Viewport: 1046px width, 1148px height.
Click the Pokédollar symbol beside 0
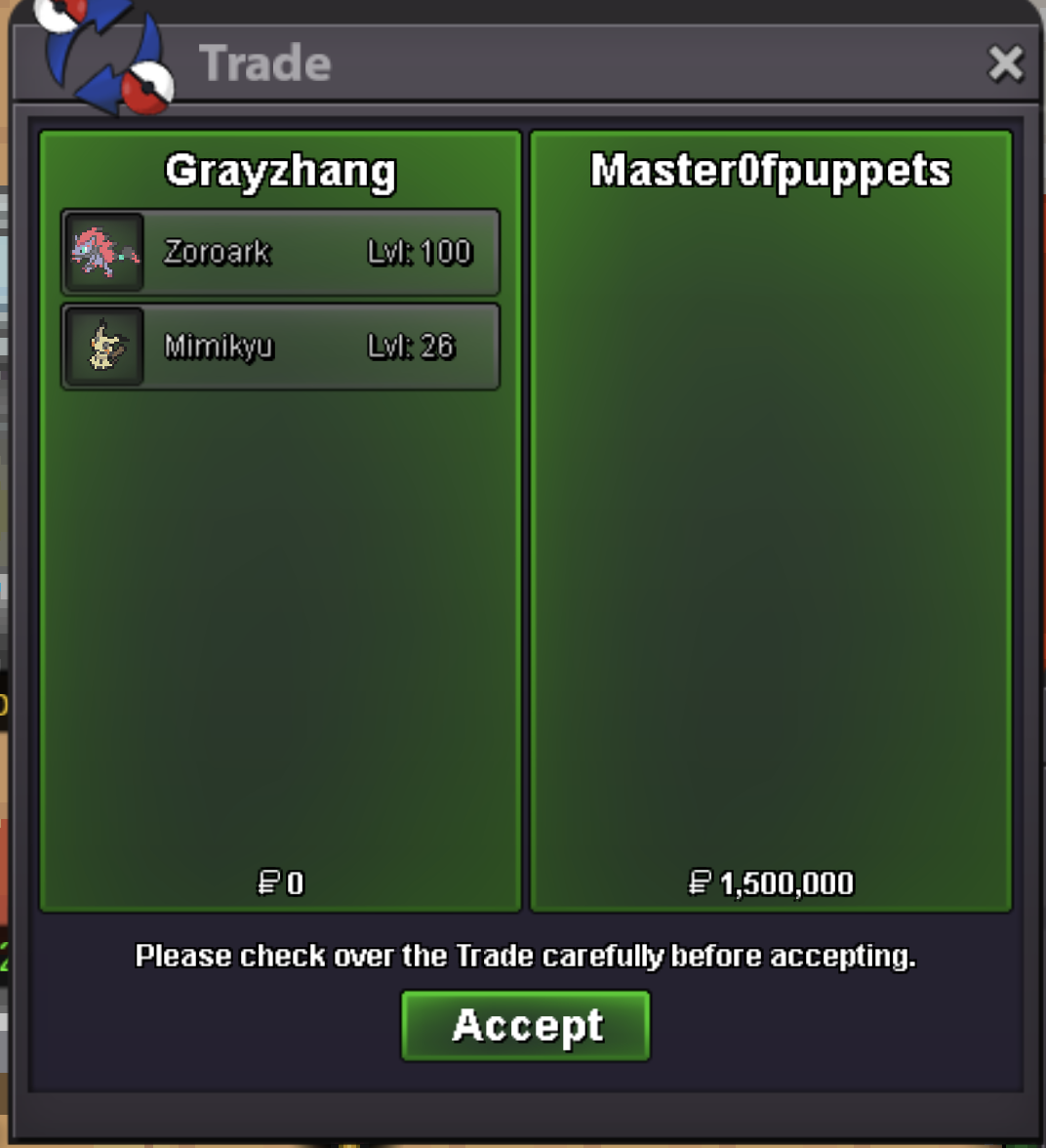pos(268,882)
